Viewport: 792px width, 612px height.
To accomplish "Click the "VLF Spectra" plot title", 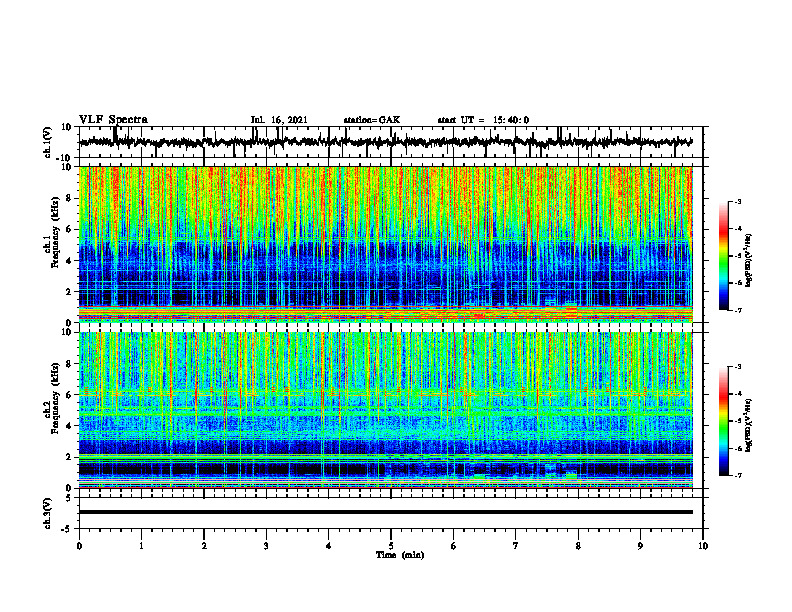I will pyautogui.click(x=113, y=120).
